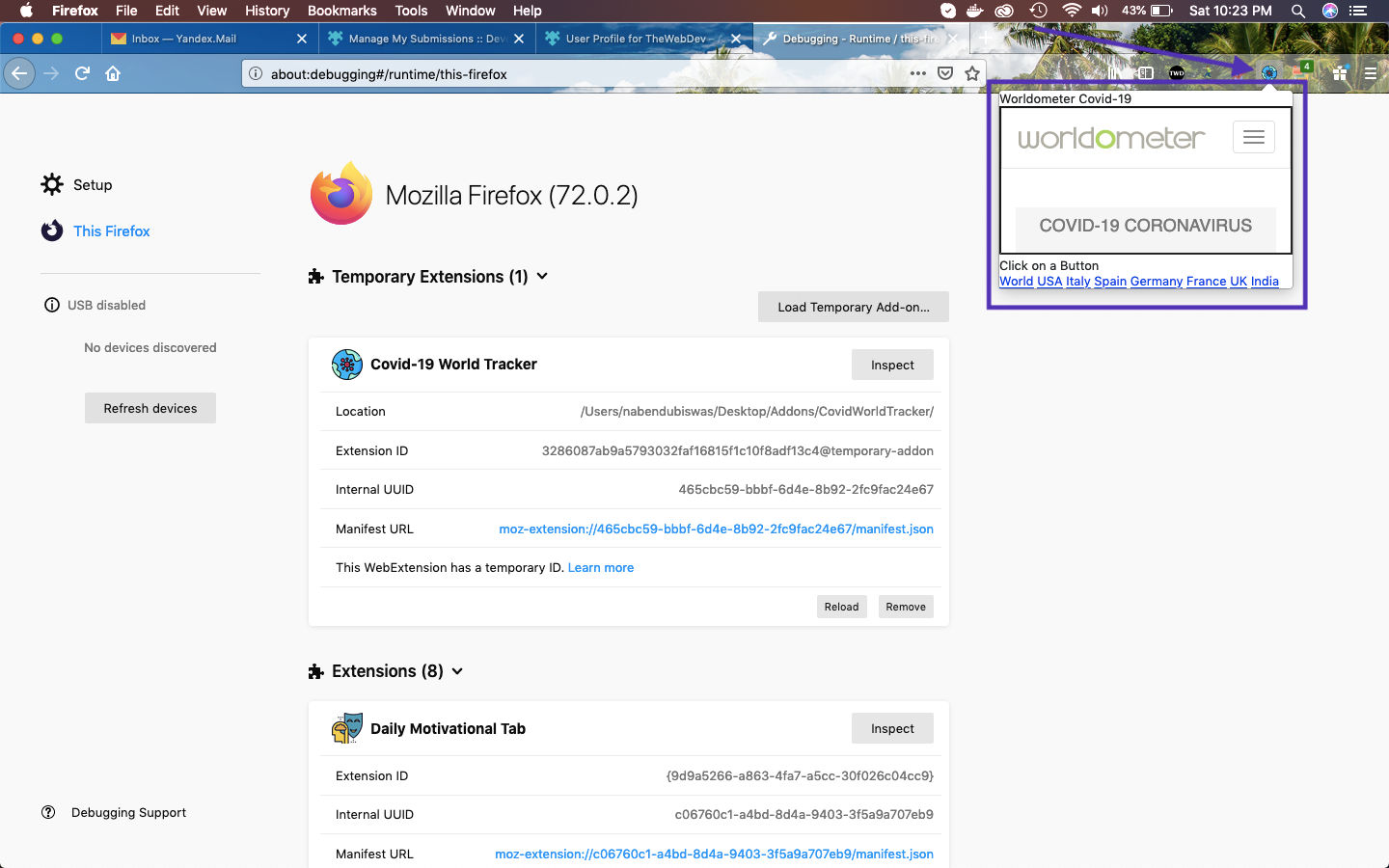Click the Refresh devices button

(150, 408)
